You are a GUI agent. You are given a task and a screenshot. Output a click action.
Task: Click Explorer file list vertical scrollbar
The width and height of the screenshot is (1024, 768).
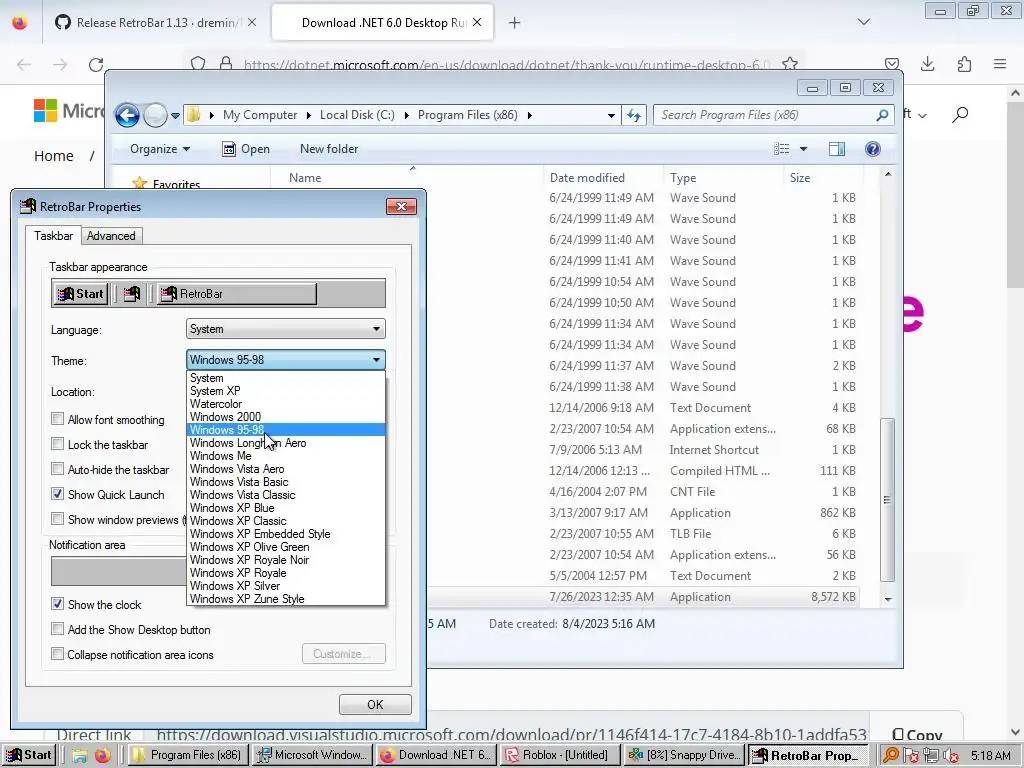[x=888, y=500]
